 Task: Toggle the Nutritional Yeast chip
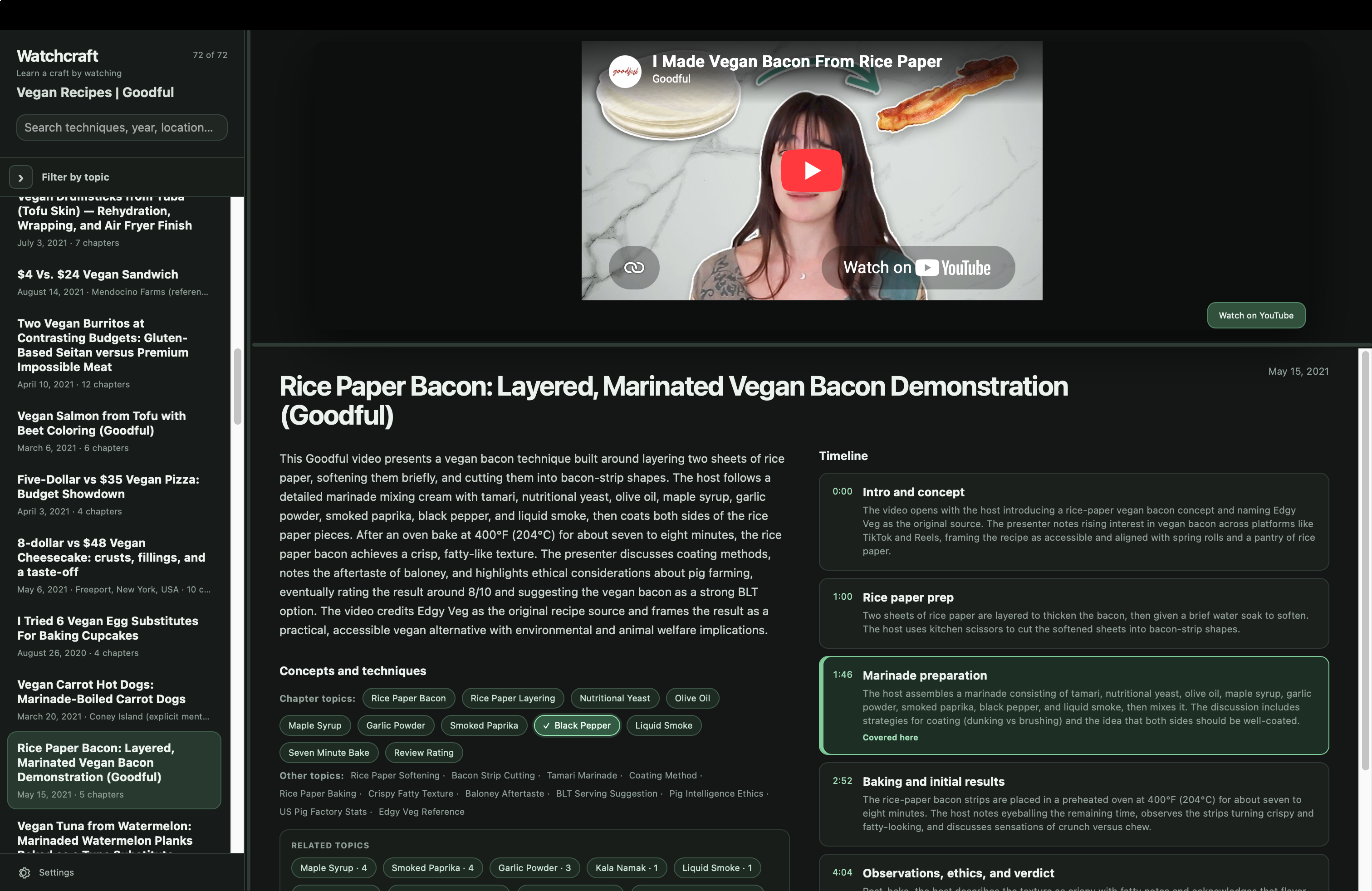614,698
